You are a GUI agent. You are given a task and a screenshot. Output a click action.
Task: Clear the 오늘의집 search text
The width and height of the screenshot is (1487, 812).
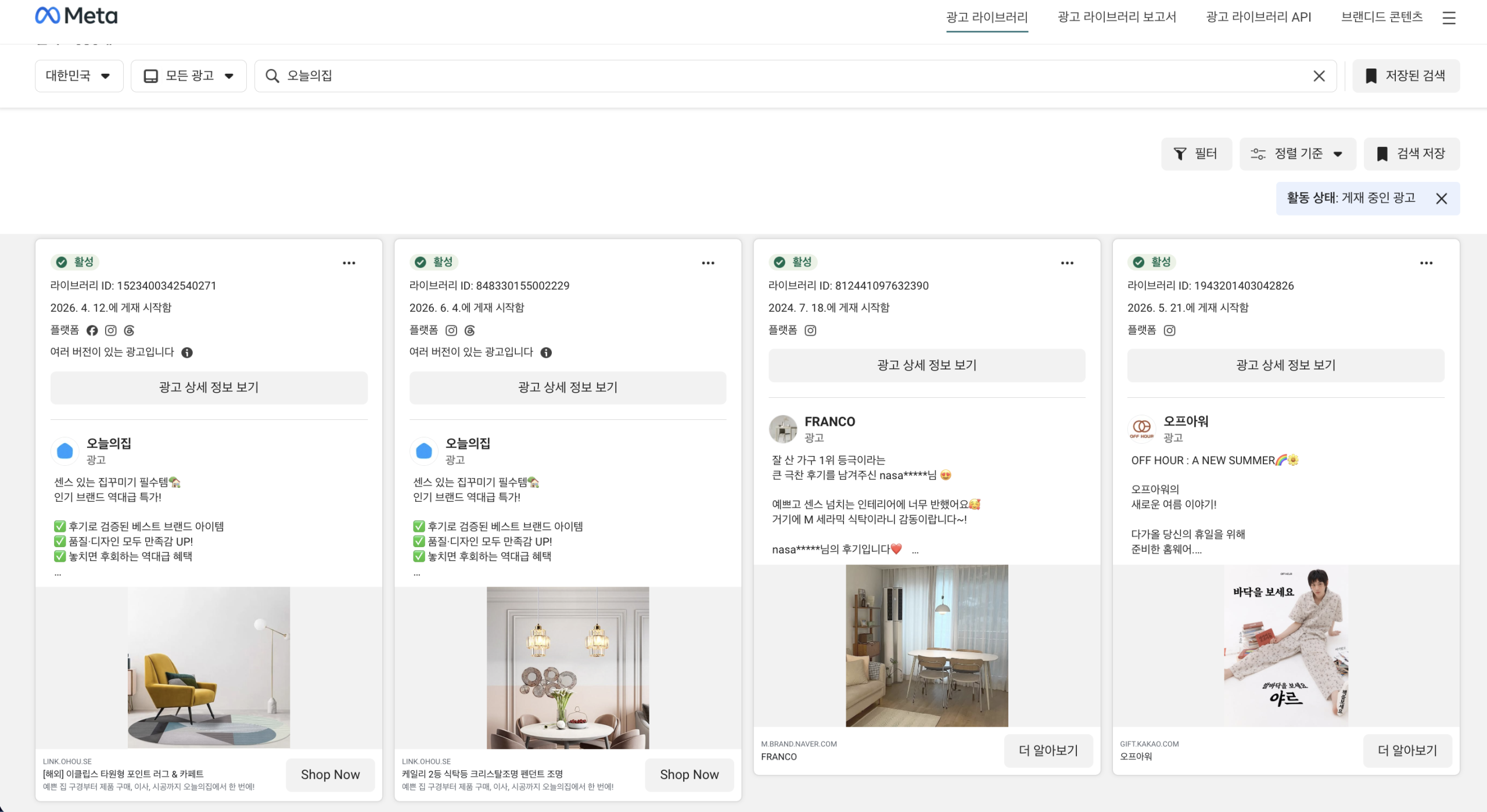click(1319, 76)
